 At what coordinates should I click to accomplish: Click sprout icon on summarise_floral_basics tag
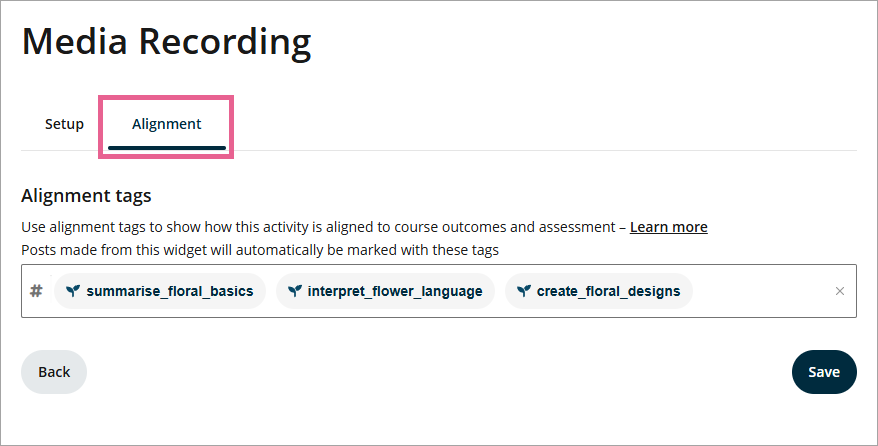pyautogui.click(x=73, y=291)
